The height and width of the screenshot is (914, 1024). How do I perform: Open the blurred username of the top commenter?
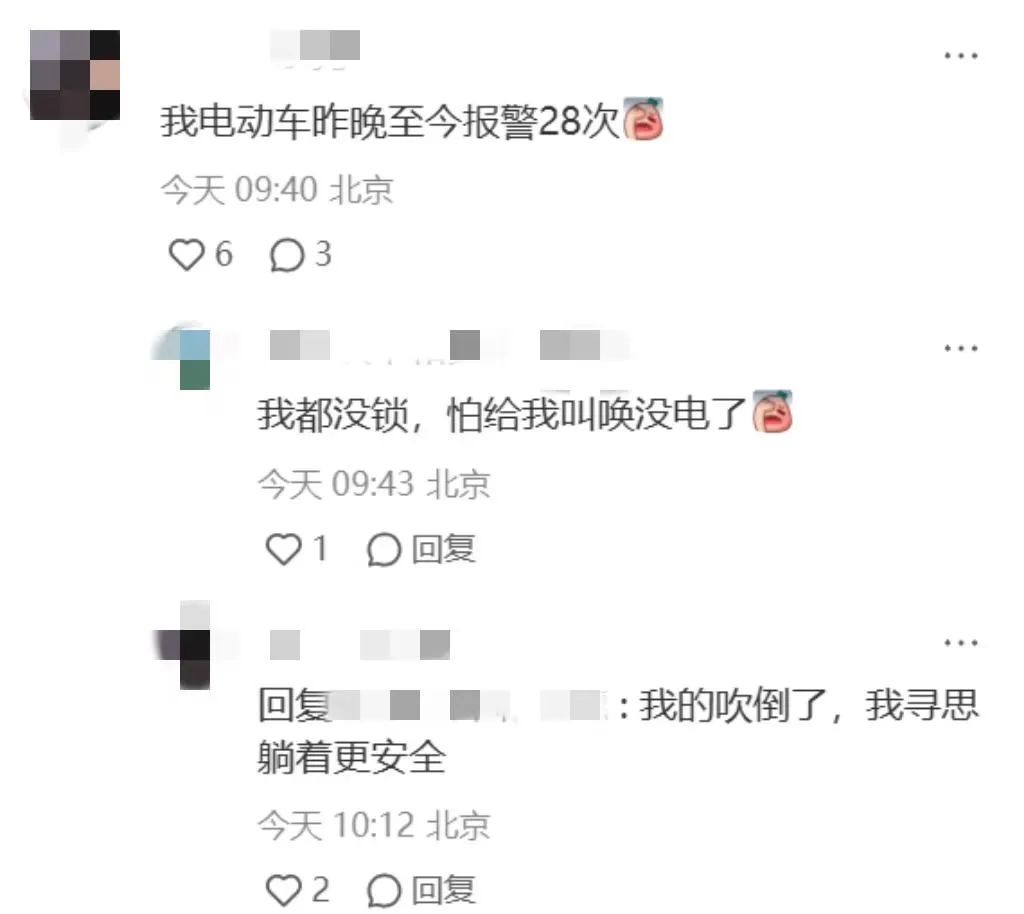[315, 46]
